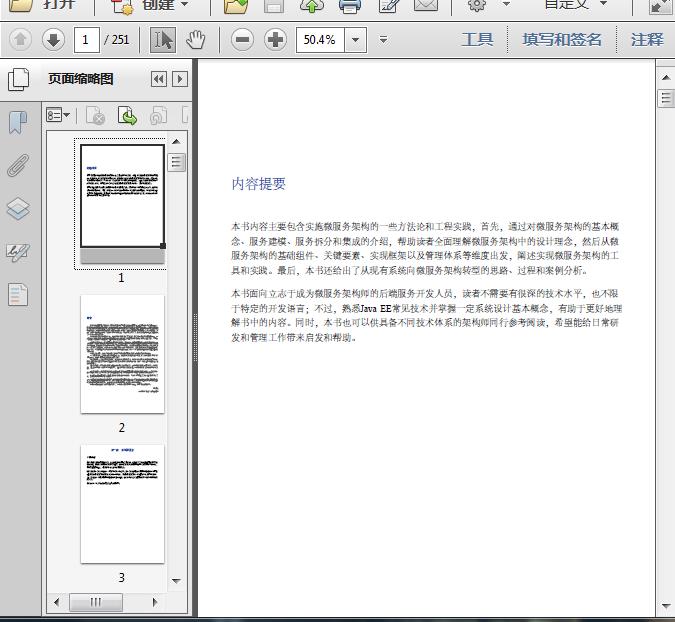
Task: Zoom out with the minus button
Action: pyautogui.click(x=242, y=40)
